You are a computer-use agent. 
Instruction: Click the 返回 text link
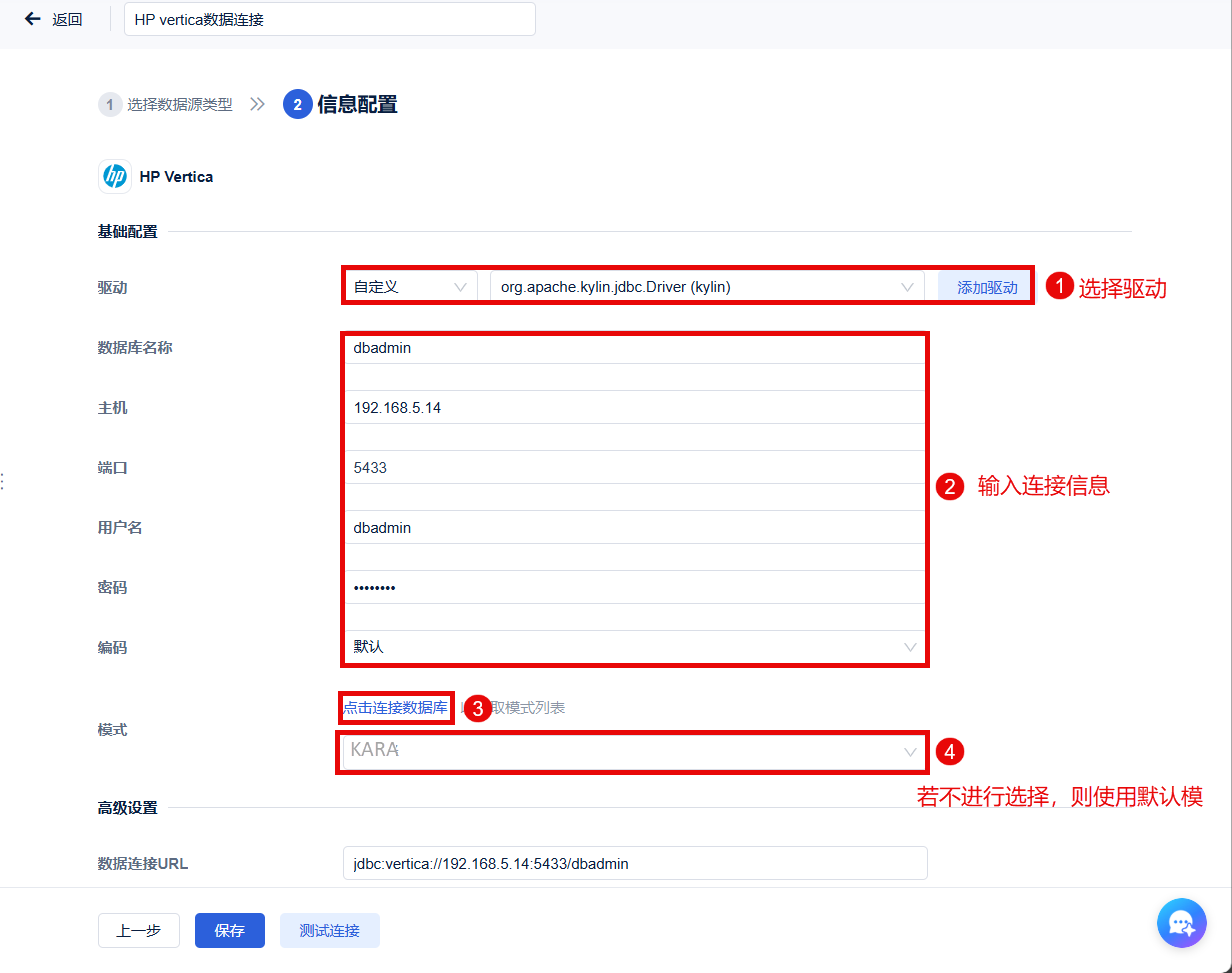67,19
